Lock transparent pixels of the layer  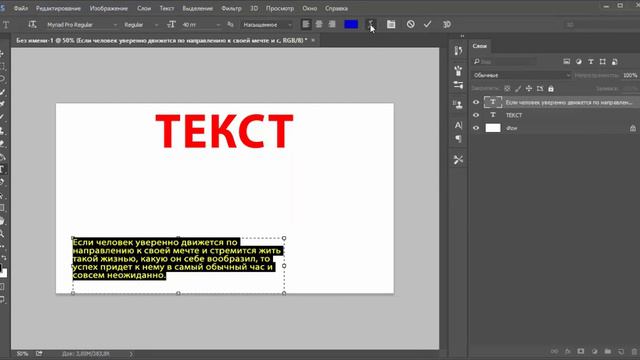point(507,89)
